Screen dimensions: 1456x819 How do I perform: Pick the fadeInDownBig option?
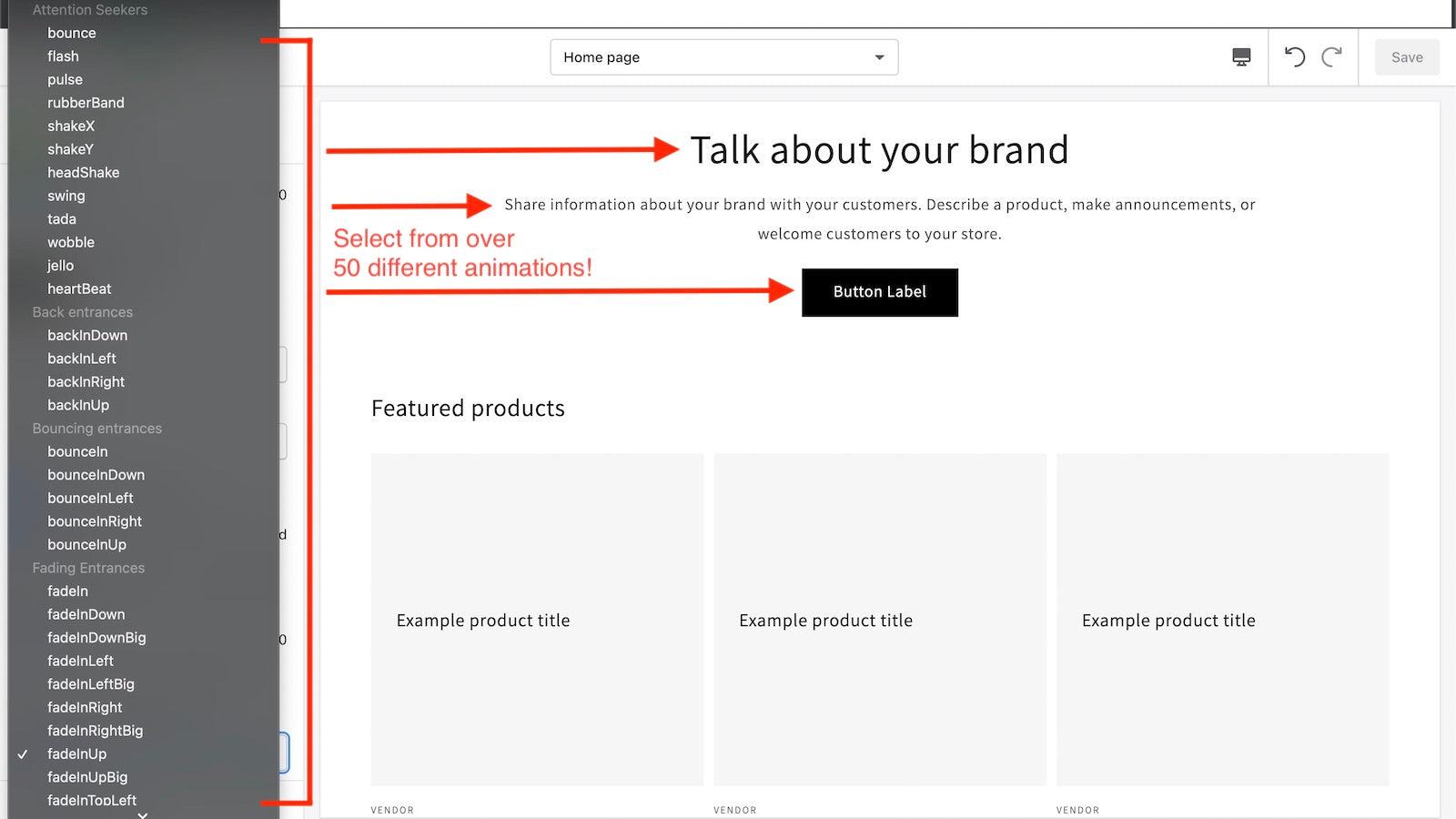[x=96, y=638]
